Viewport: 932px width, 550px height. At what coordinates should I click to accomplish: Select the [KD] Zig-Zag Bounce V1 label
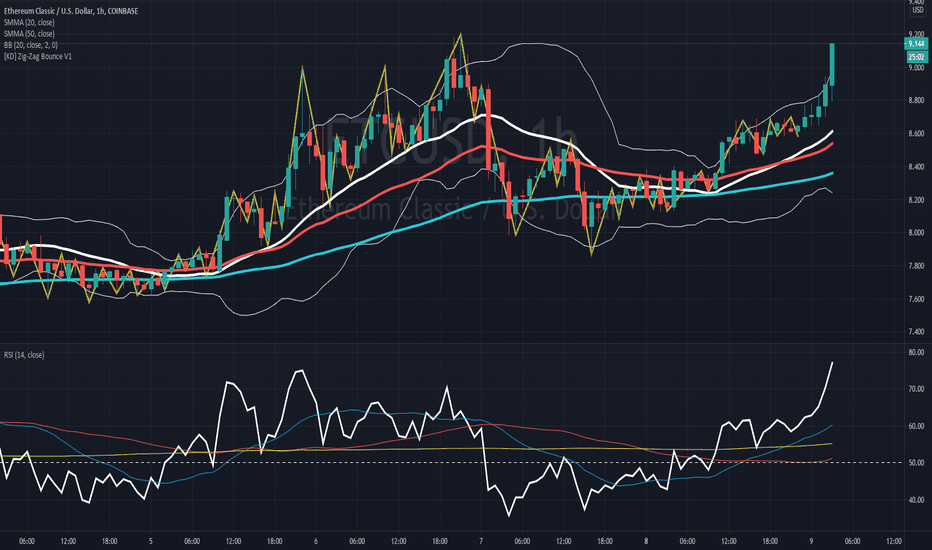point(37,56)
